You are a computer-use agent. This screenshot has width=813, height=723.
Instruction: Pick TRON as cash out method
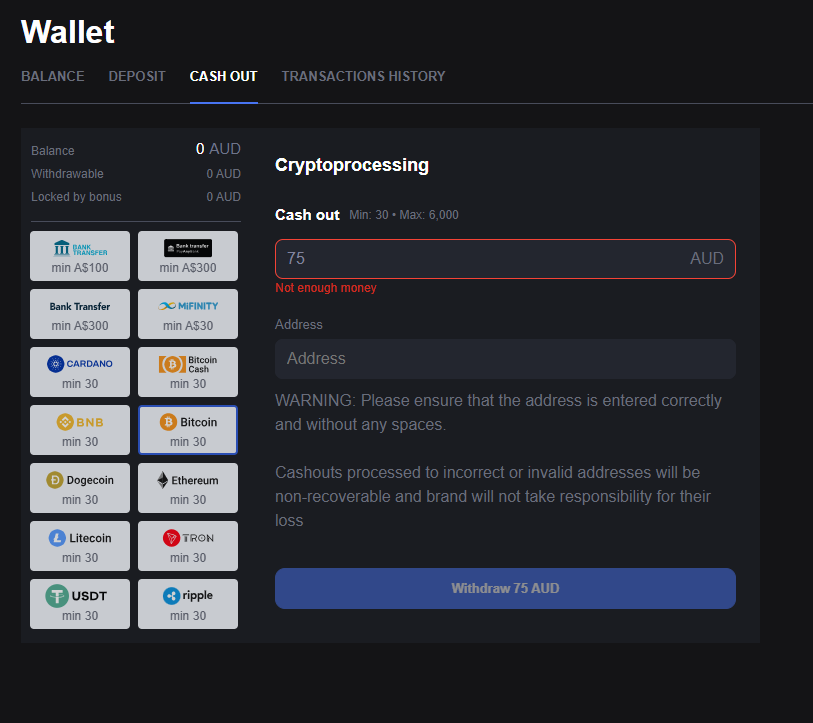click(x=188, y=546)
